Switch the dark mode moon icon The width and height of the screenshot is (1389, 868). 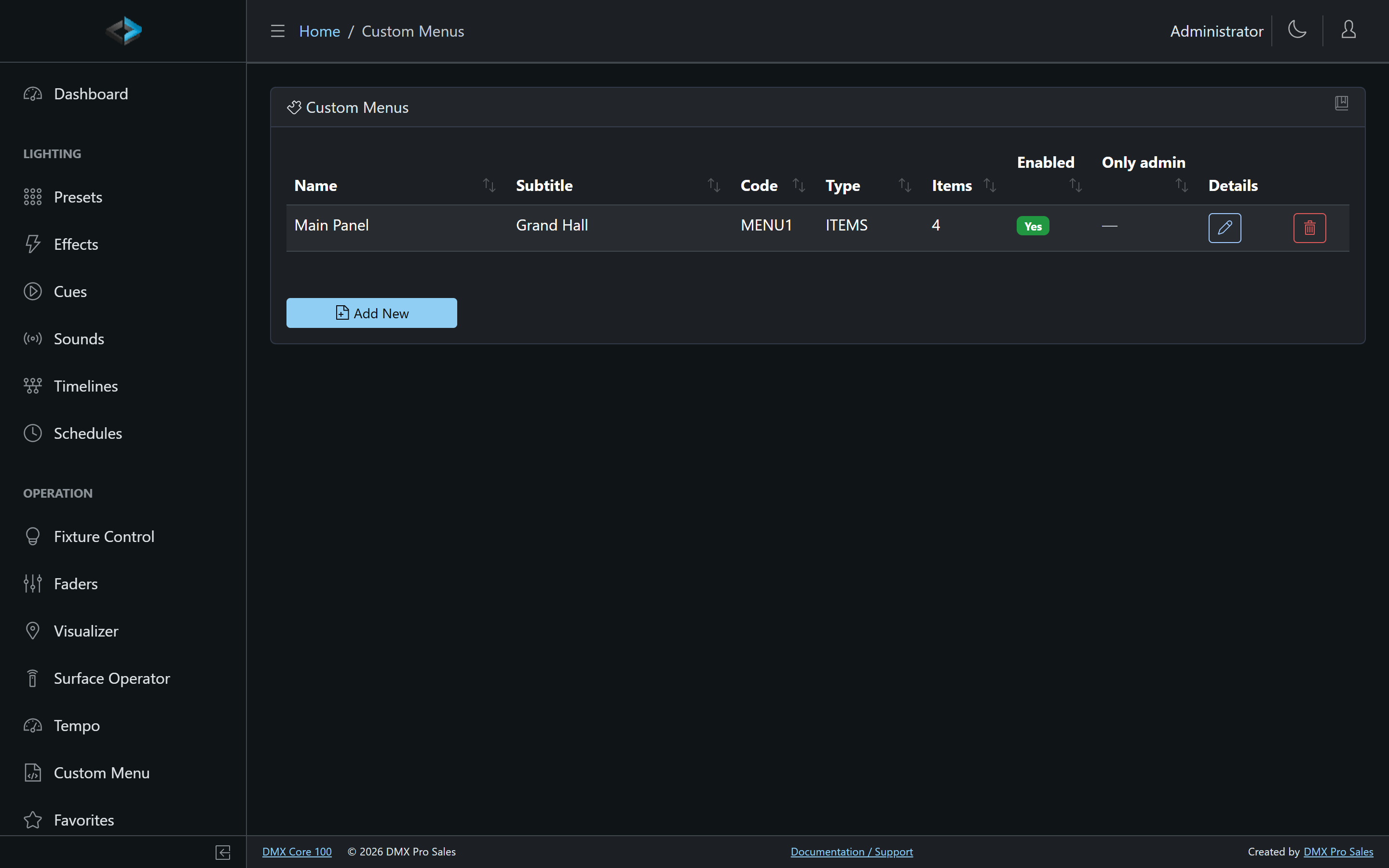[x=1297, y=29]
